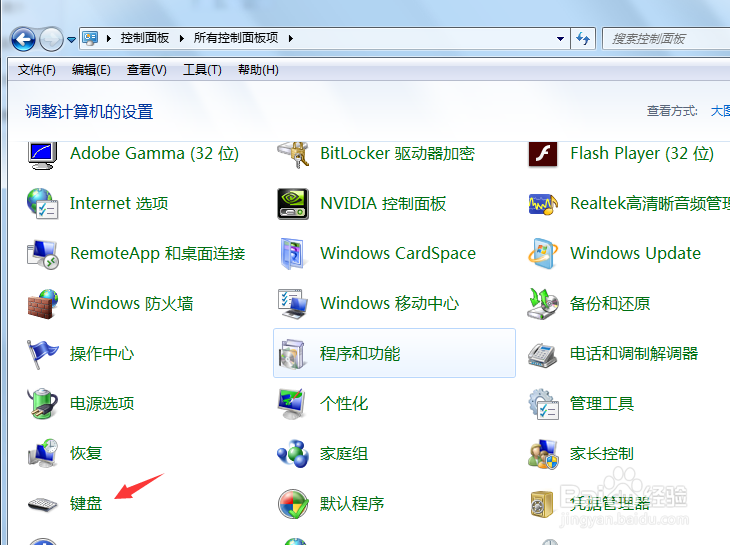
Task: Open the 工具(T) menu
Action: point(202,70)
